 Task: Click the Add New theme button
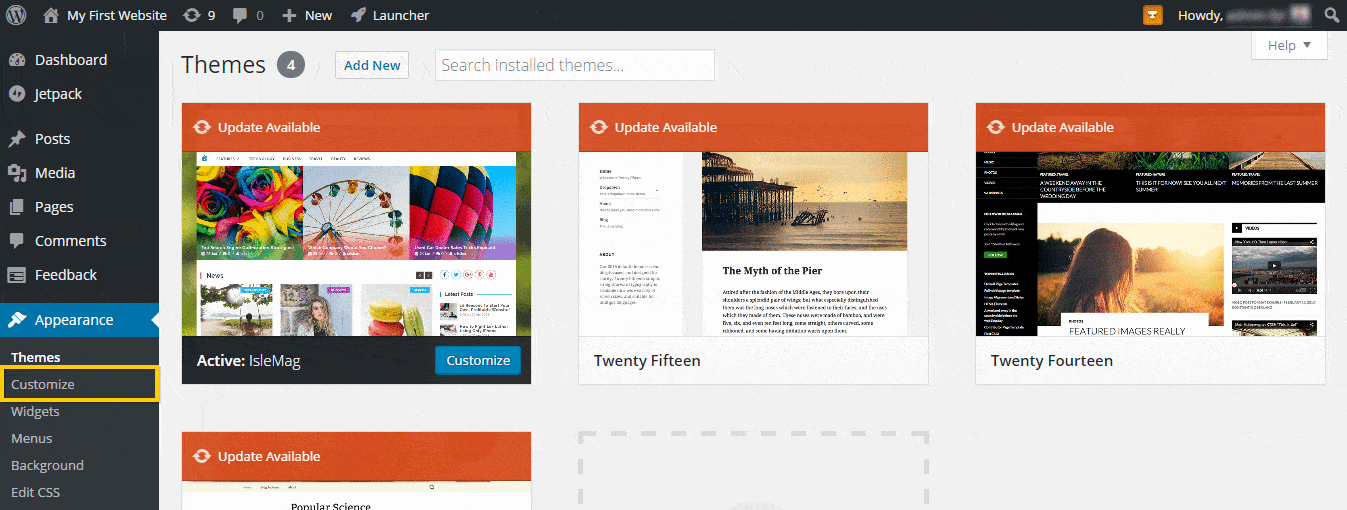372,65
